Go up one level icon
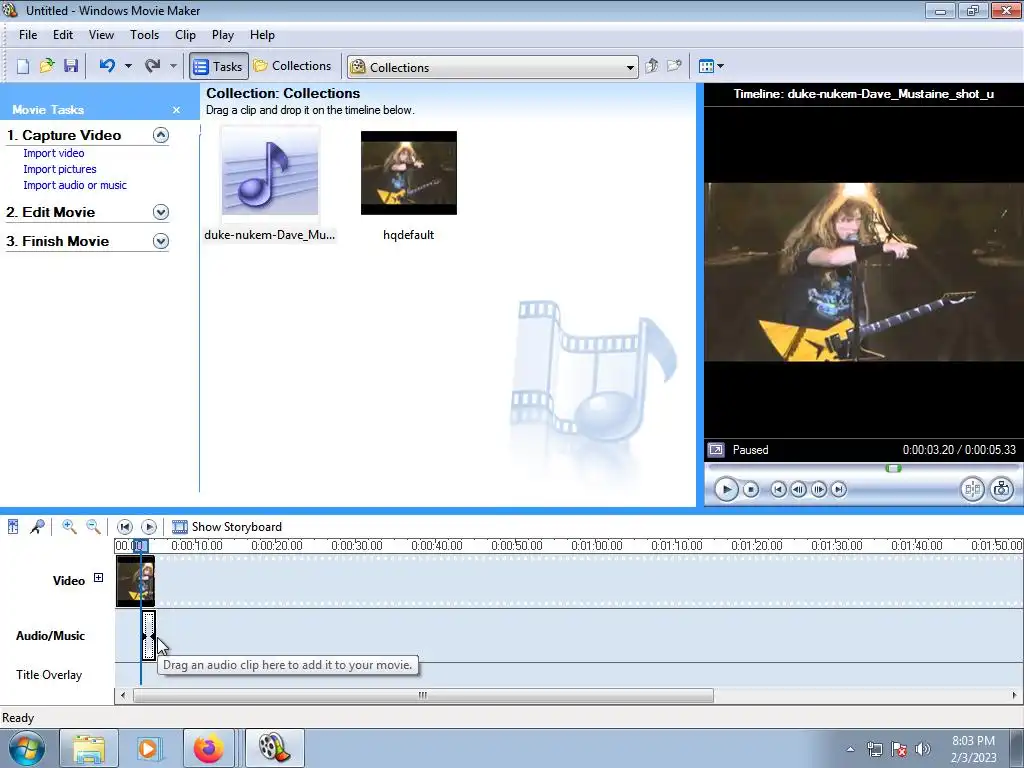Viewport: 1024px width, 768px height. point(651,66)
